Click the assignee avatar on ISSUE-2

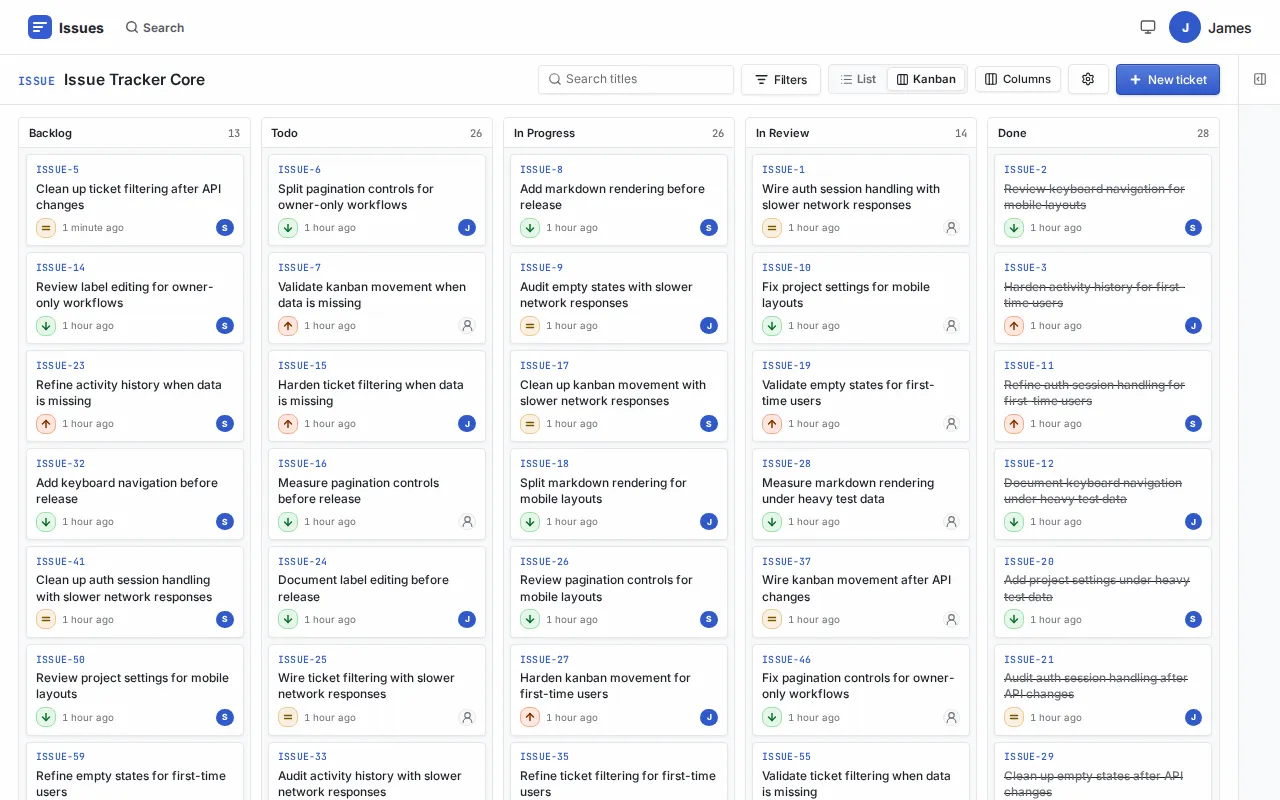(x=1193, y=228)
